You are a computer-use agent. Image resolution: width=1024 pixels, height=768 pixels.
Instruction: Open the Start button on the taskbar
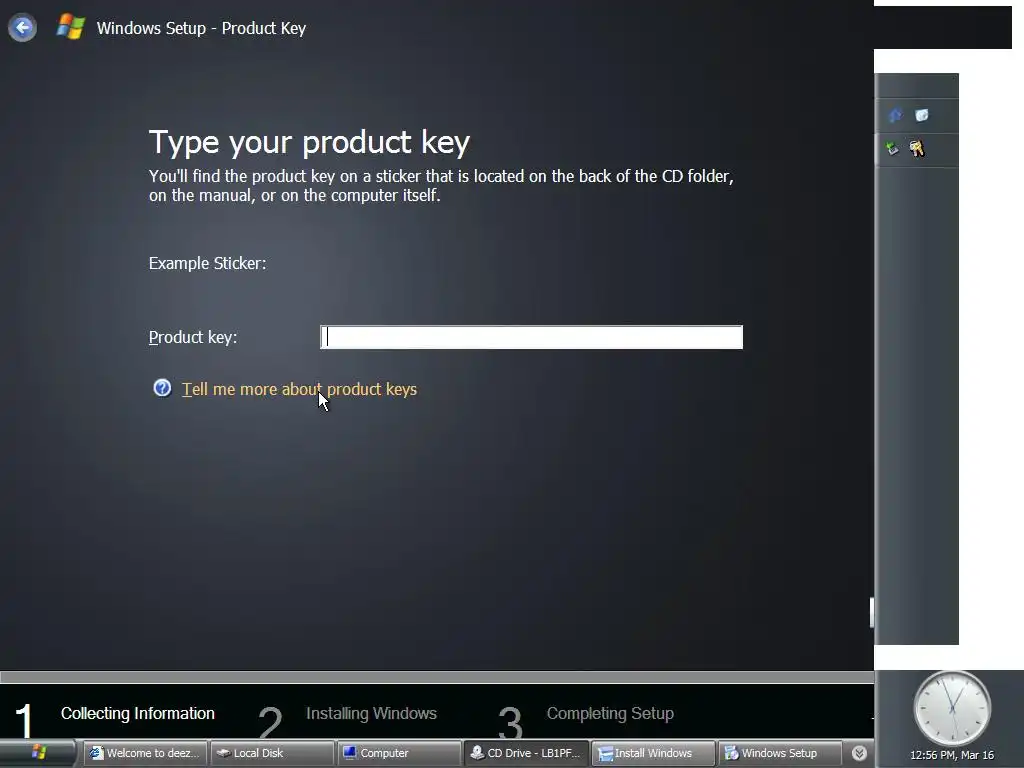click(39, 753)
